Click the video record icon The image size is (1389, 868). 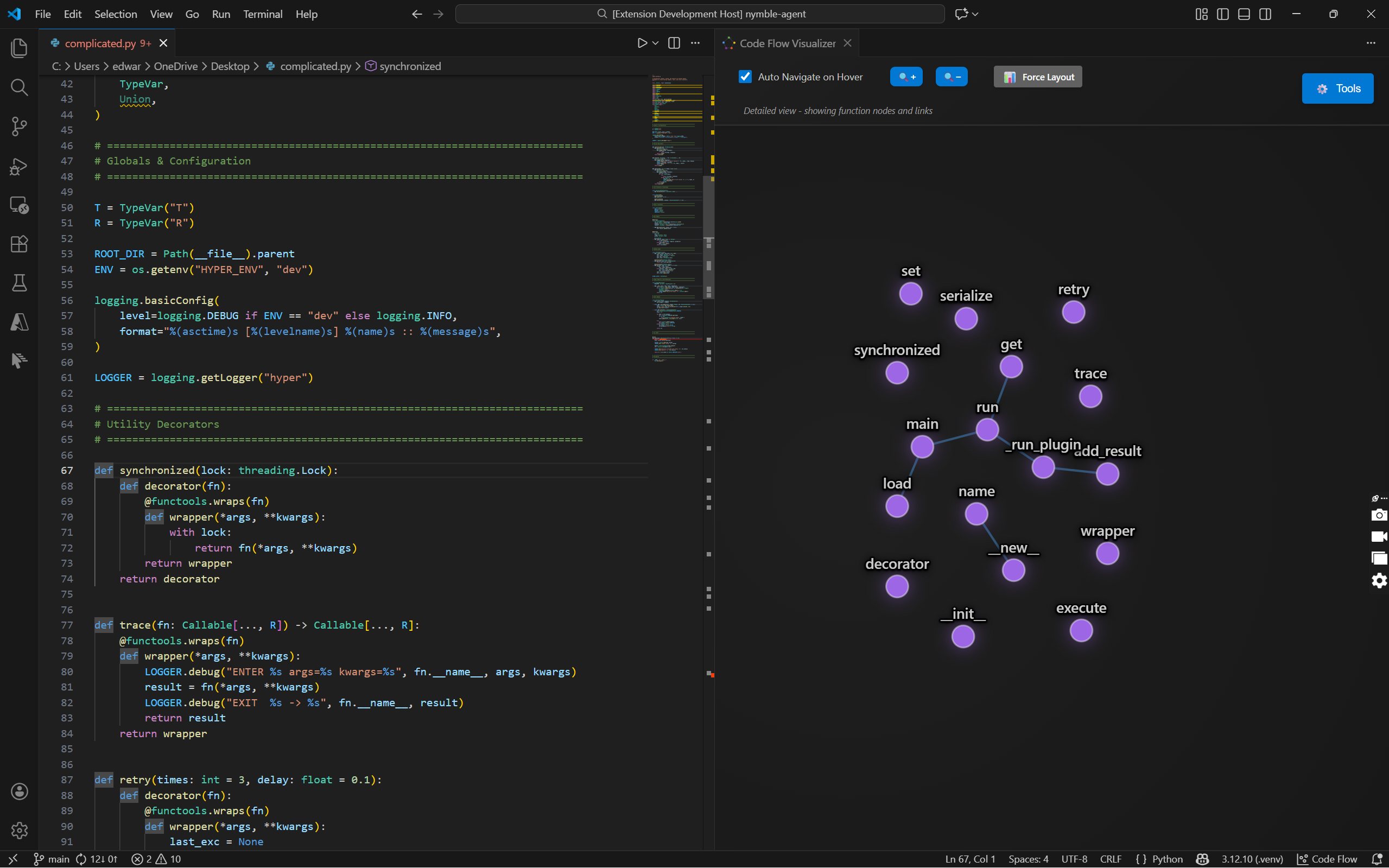(x=1379, y=536)
